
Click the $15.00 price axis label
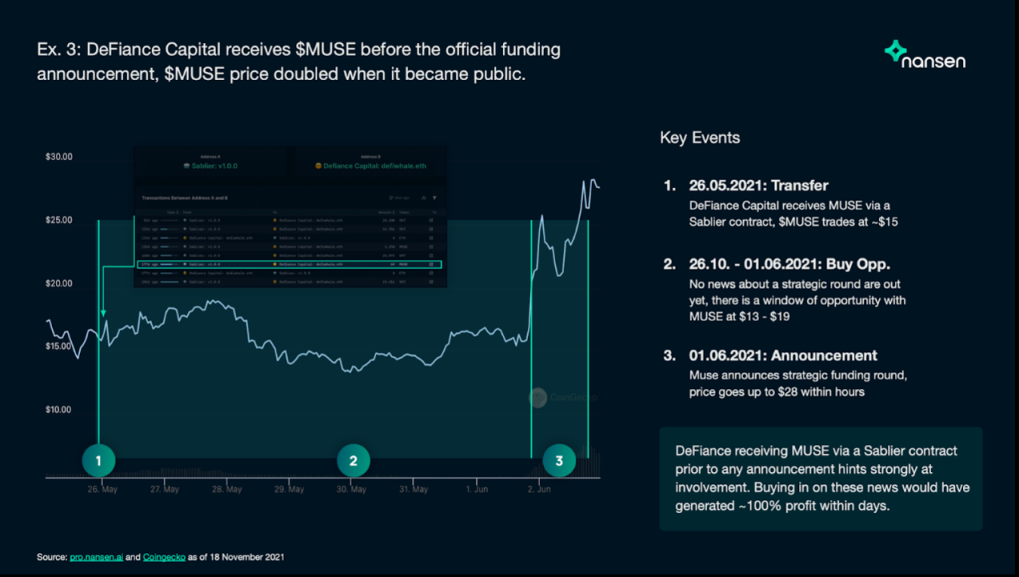pos(58,346)
